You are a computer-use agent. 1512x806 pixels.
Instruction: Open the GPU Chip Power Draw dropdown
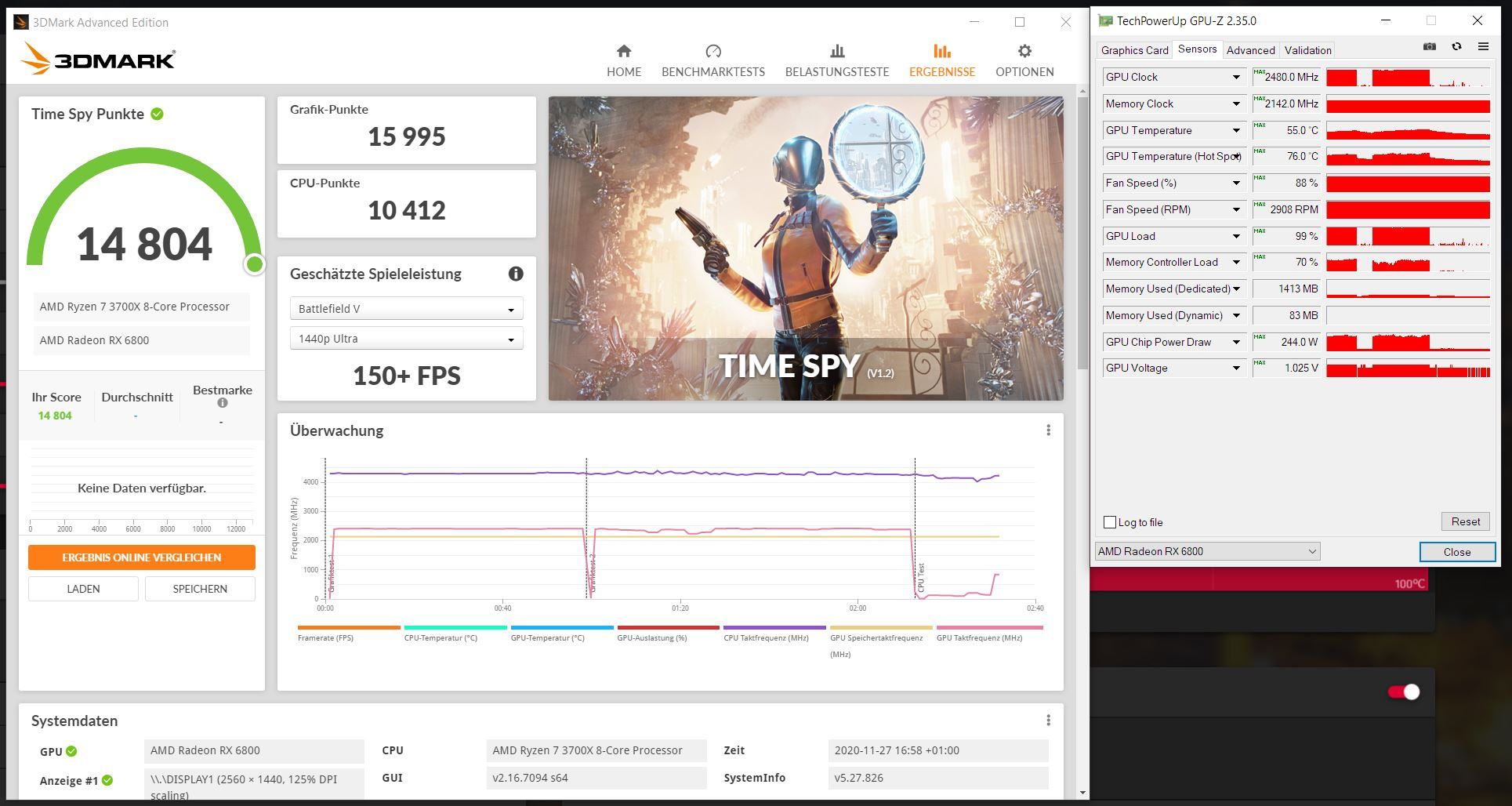pos(1236,342)
